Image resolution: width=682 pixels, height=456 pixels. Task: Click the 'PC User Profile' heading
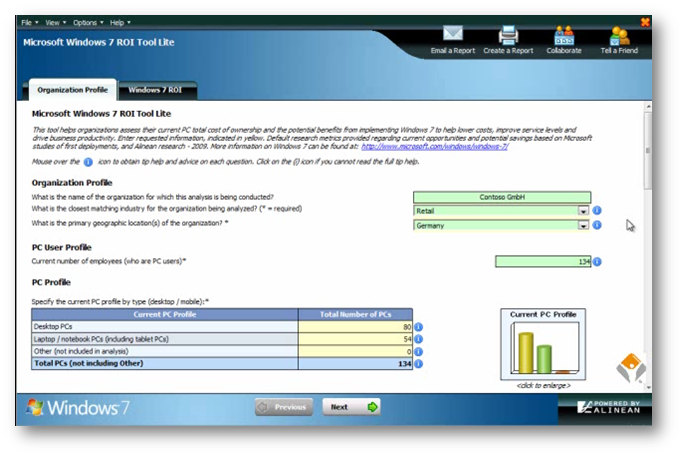point(61,248)
